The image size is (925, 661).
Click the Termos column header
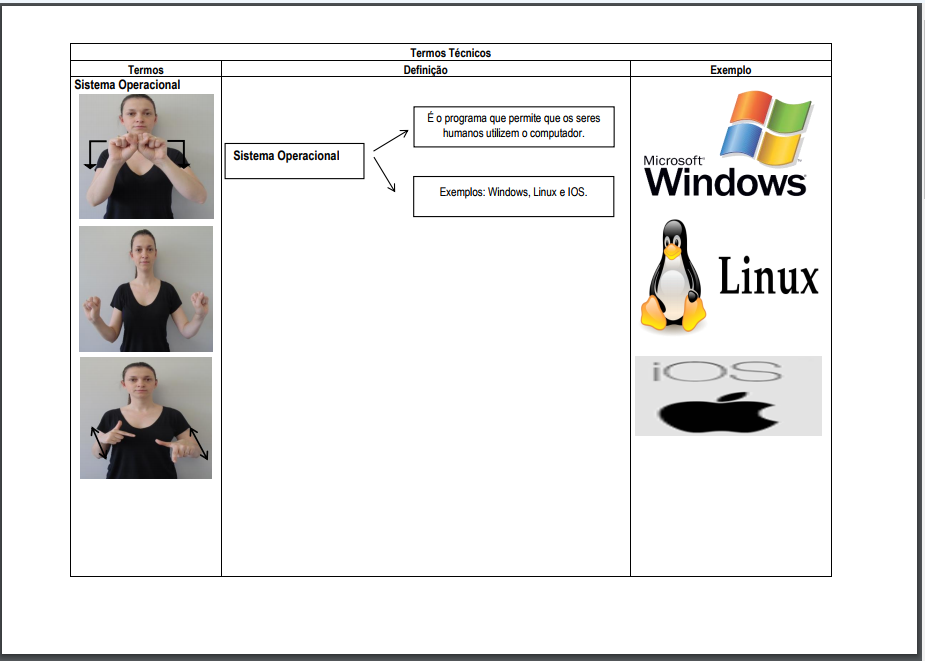point(146,70)
